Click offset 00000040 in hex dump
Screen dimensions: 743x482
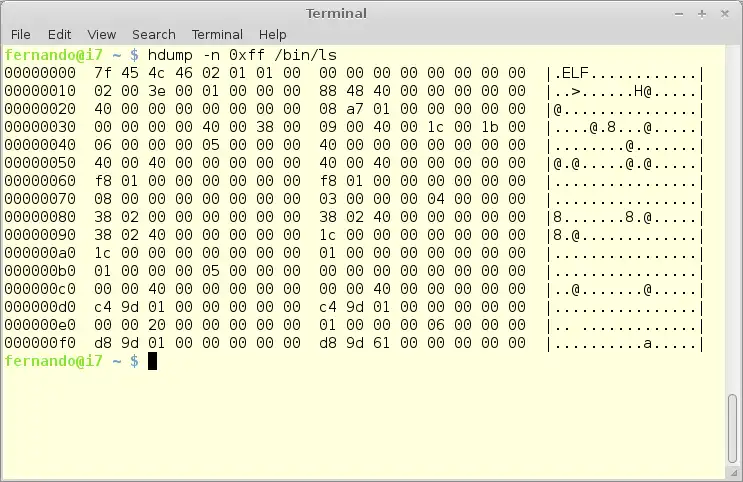tap(40, 145)
